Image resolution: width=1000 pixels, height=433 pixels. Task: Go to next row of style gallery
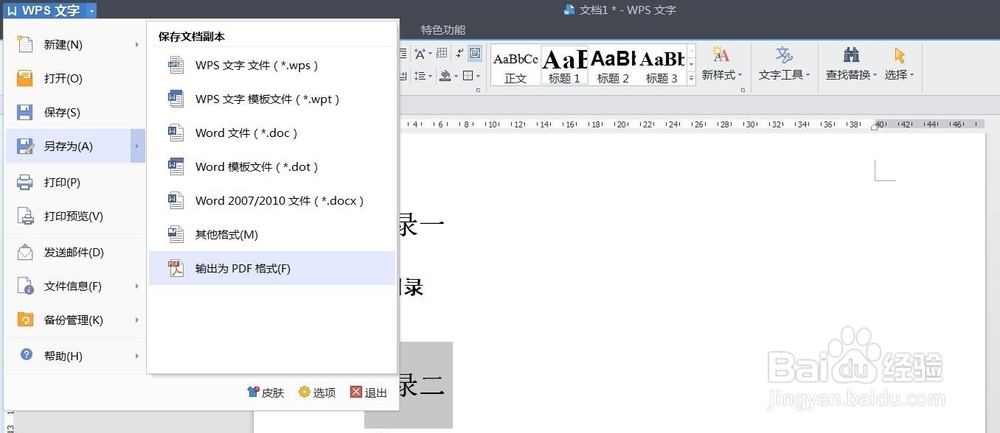(691, 64)
